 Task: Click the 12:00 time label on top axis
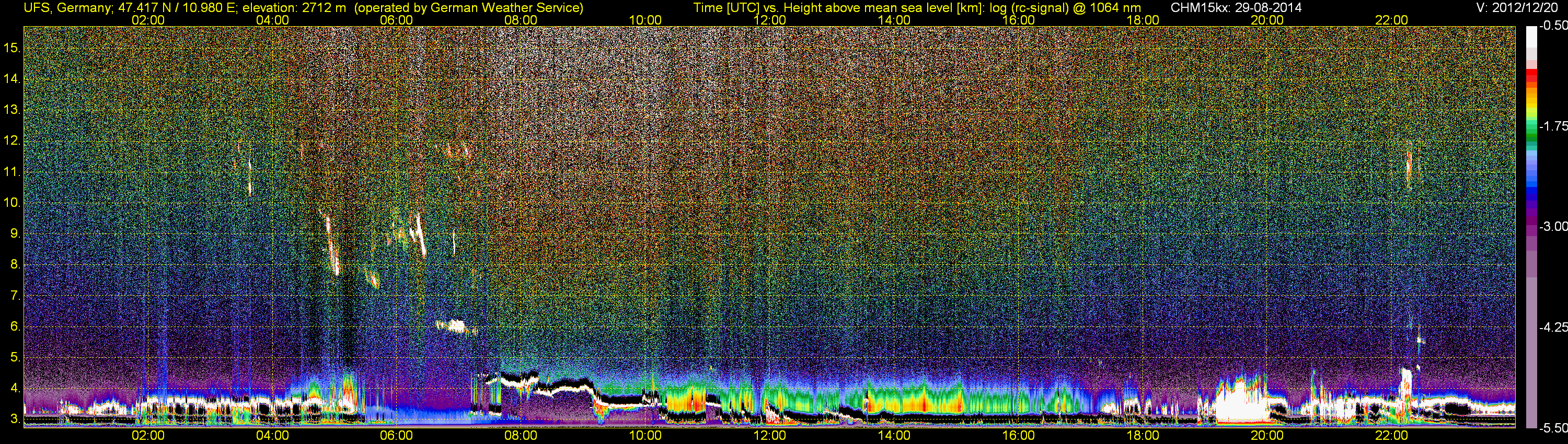[769, 20]
